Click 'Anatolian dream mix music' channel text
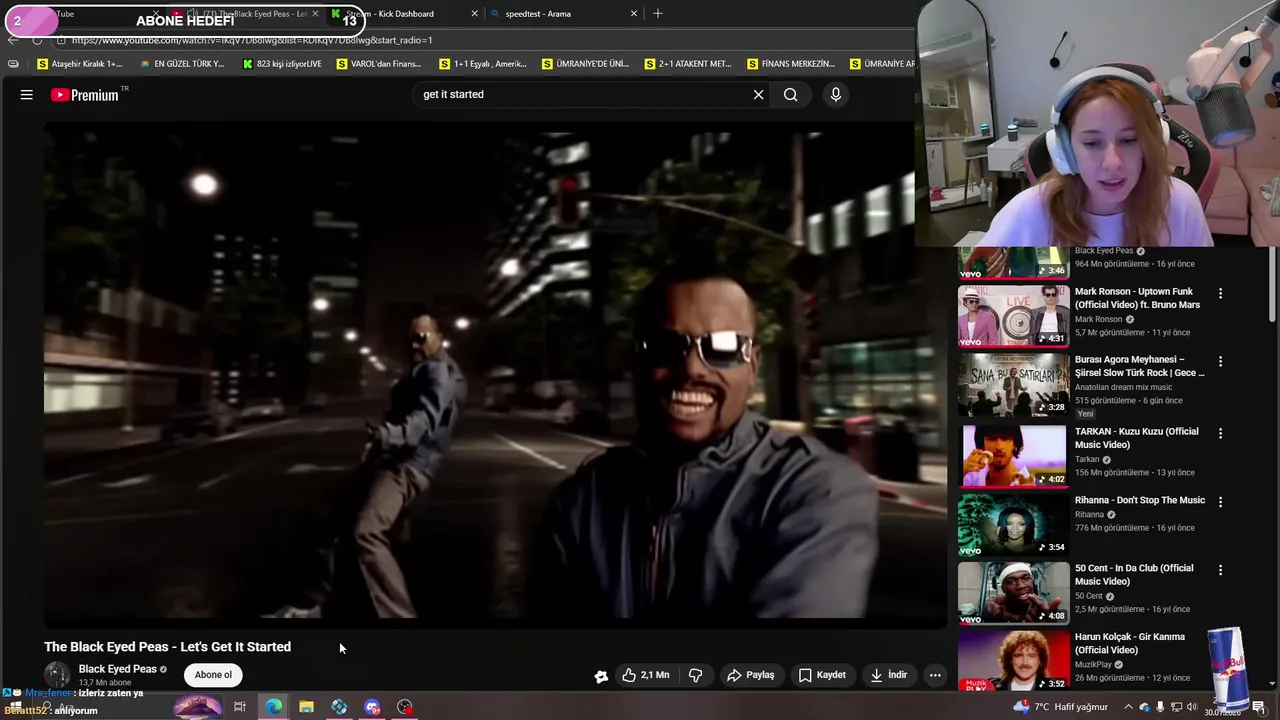 pos(1123,387)
